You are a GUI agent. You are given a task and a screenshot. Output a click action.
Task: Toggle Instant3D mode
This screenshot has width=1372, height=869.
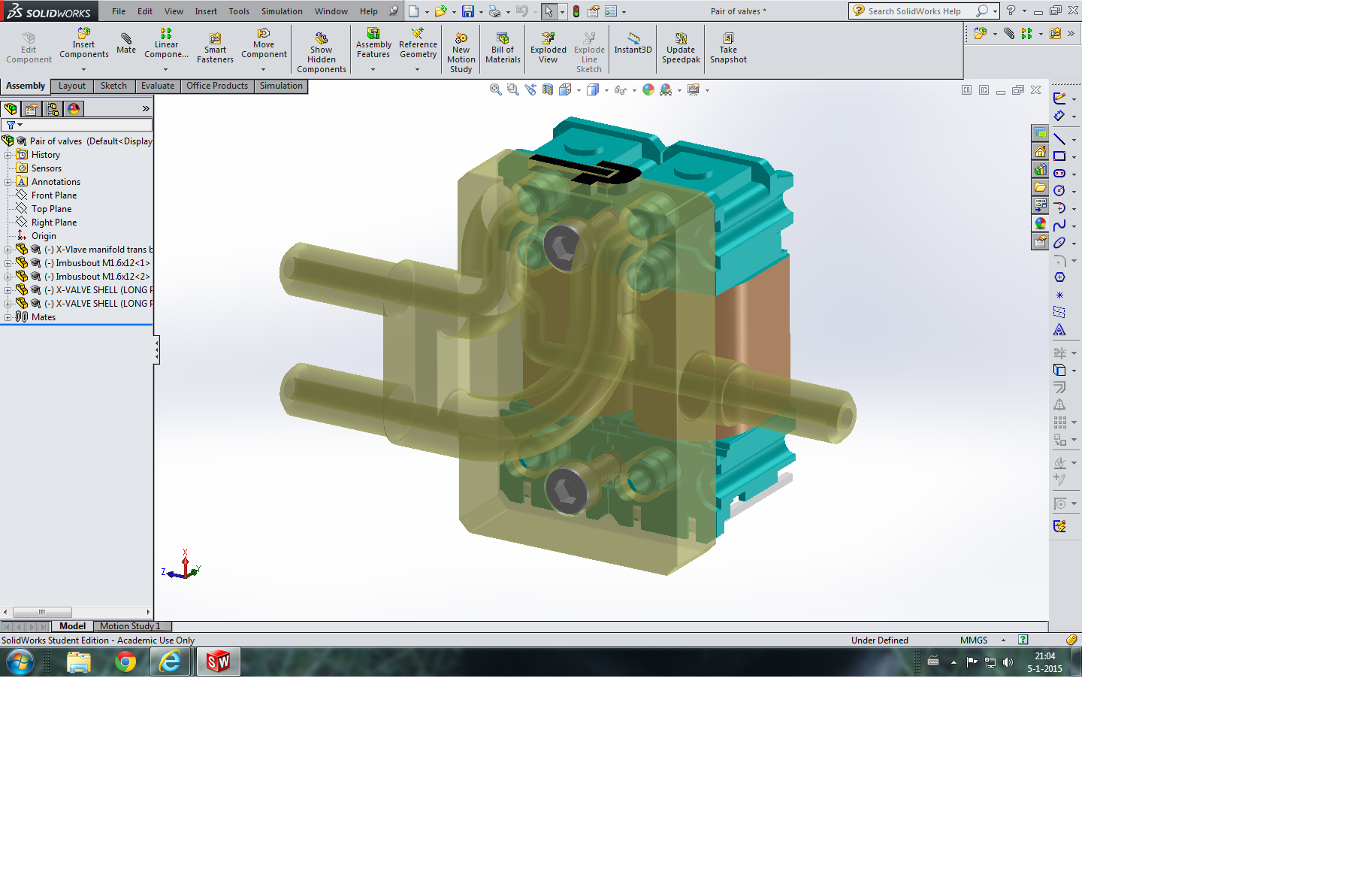633,44
